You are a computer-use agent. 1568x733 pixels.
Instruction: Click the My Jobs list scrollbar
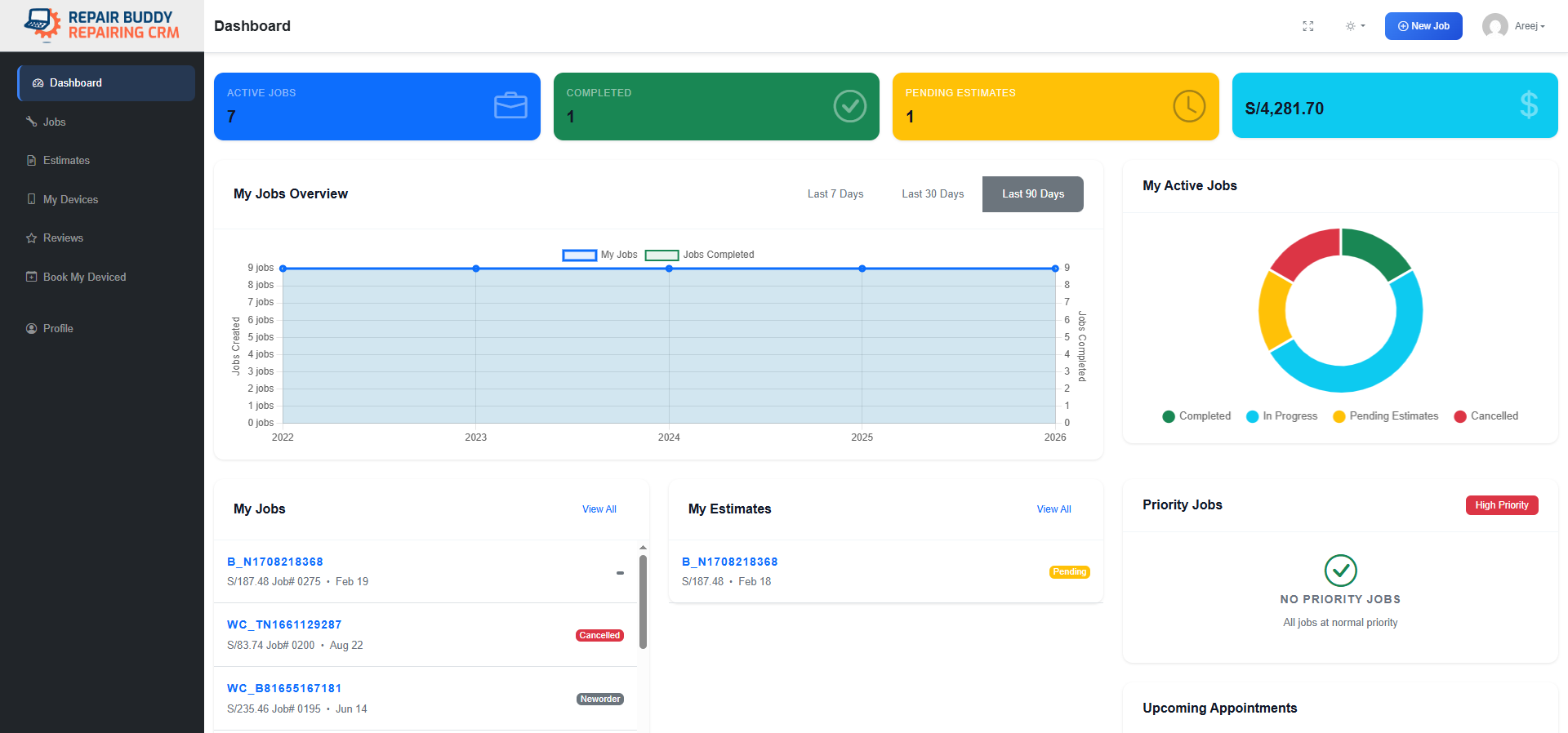tap(643, 602)
